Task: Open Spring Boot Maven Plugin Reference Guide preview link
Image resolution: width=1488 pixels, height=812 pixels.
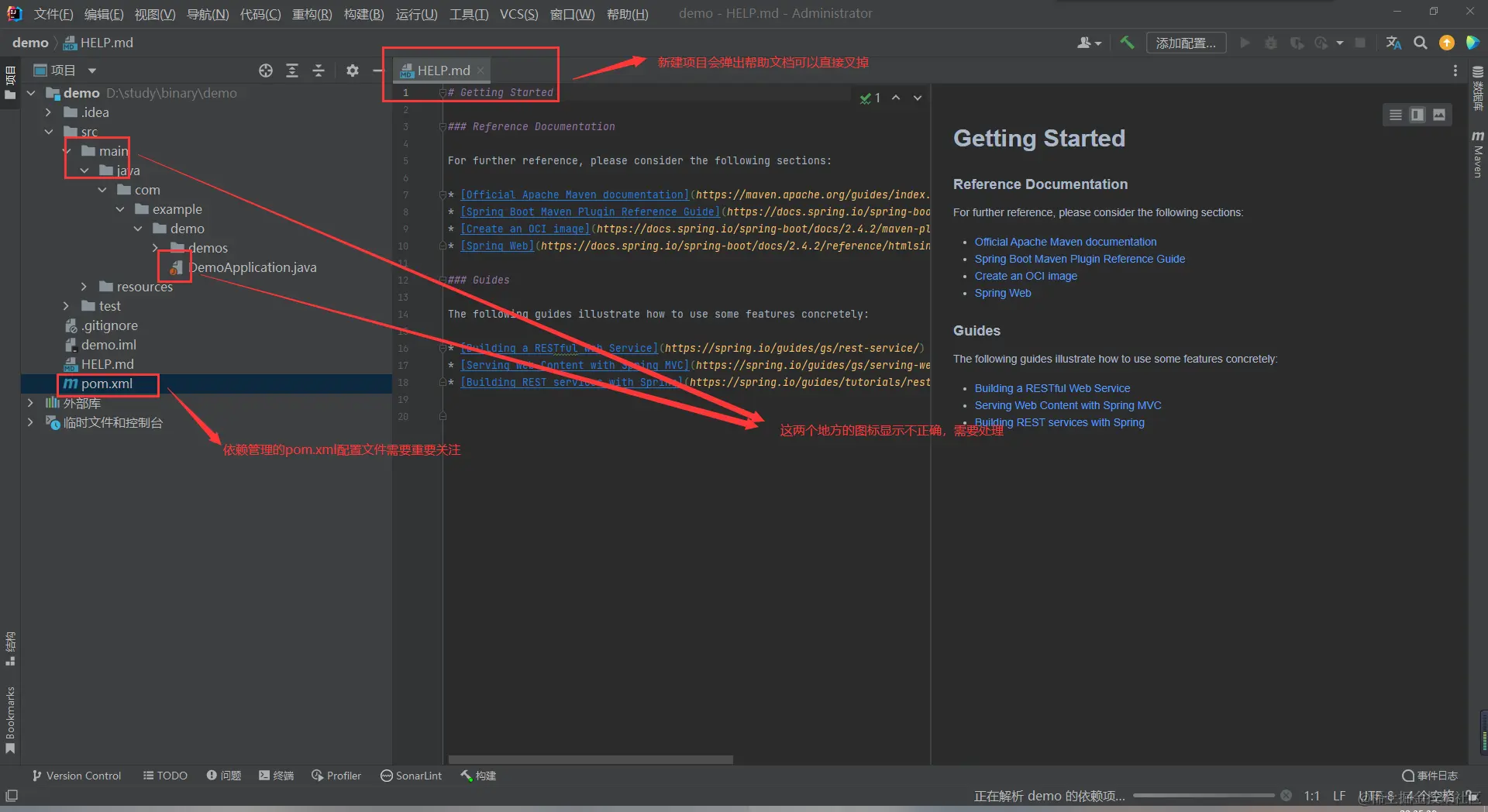Action: (1080, 259)
